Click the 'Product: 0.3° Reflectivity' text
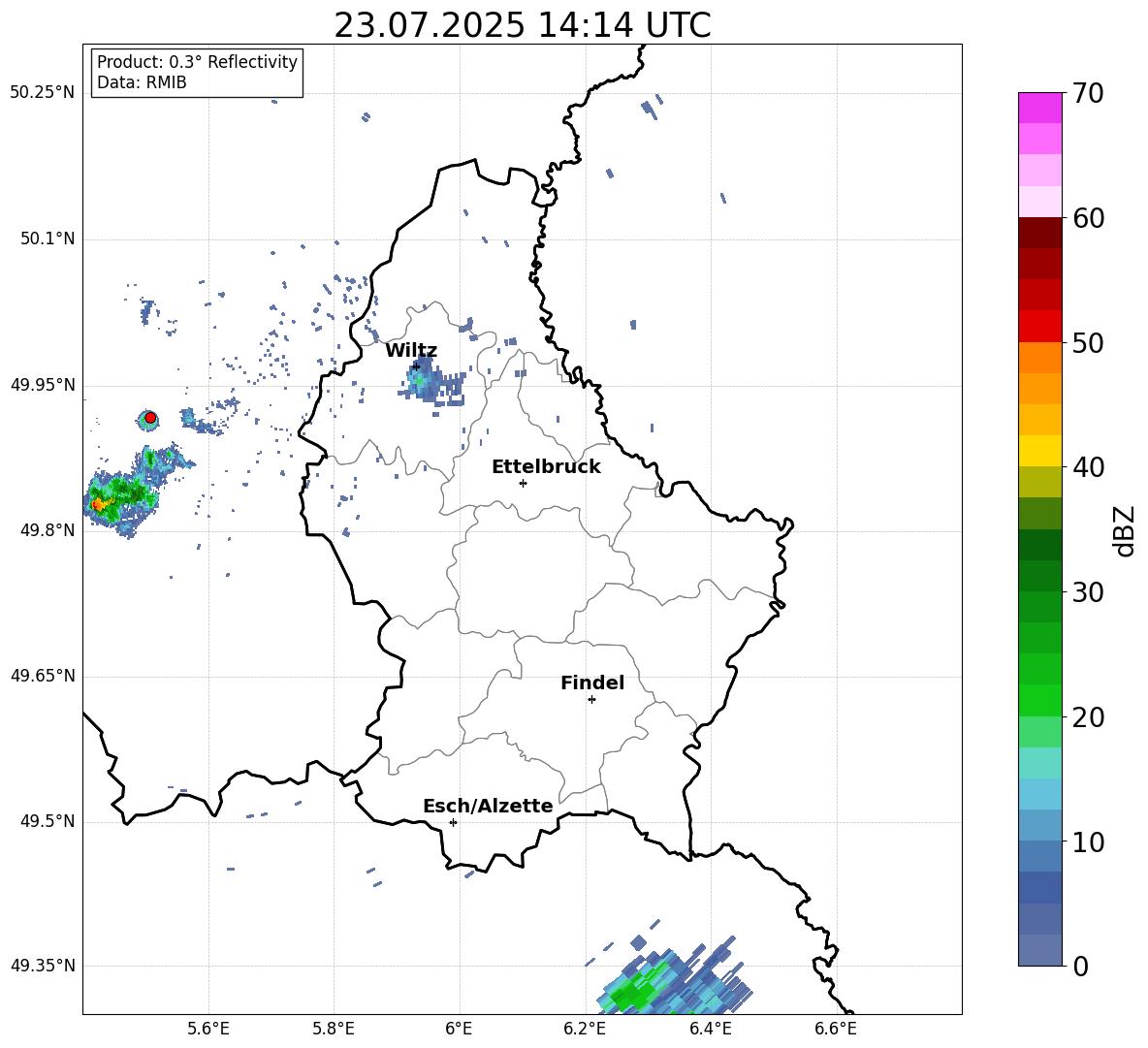Screen dimensions: 1148x1048 pos(197,62)
